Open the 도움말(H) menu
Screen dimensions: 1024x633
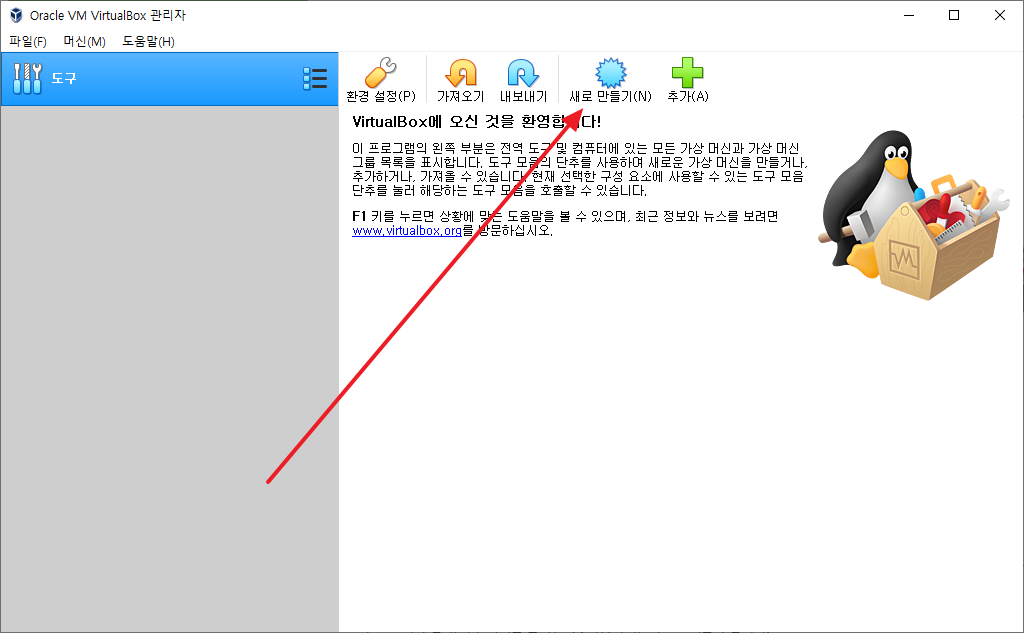pyautogui.click(x=148, y=42)
